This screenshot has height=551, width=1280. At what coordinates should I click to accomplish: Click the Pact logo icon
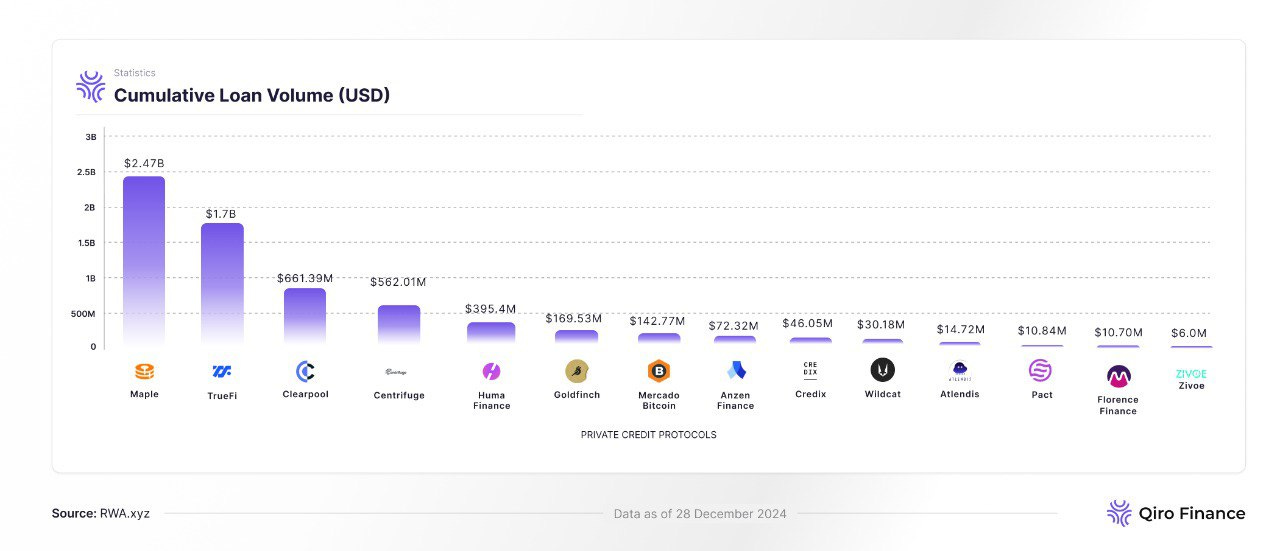(1040, 371)
